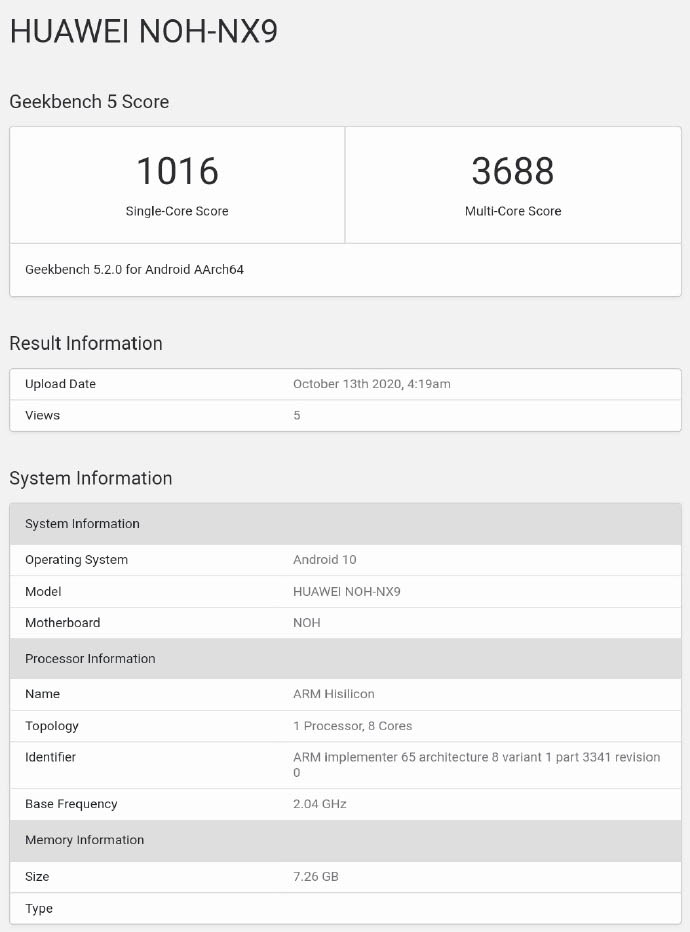Click the 1 Processor, 8 Cores topology value
Viewport: 690px width, 932px height.
[x=352, y=726]
